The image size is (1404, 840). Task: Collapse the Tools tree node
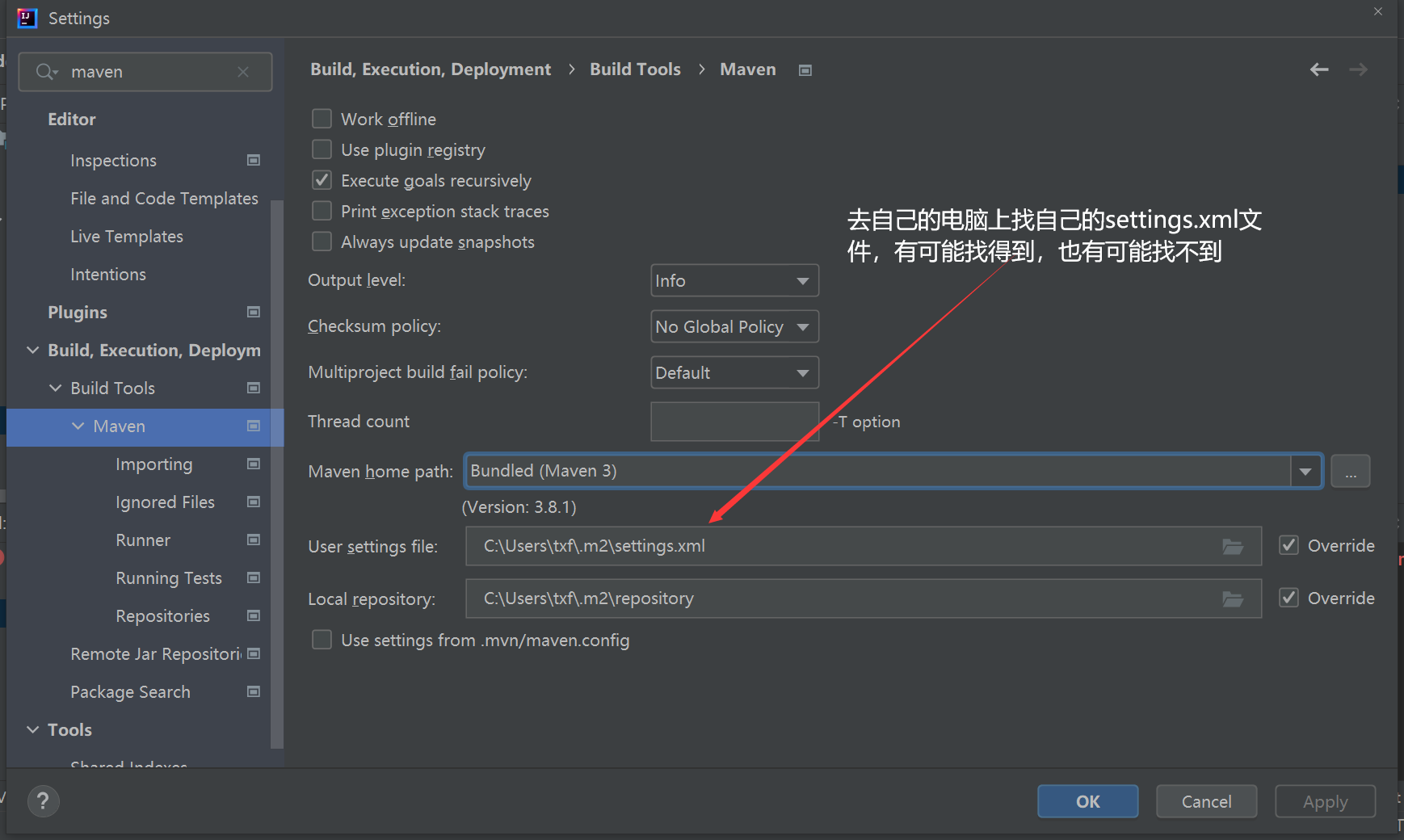(33, 729)
